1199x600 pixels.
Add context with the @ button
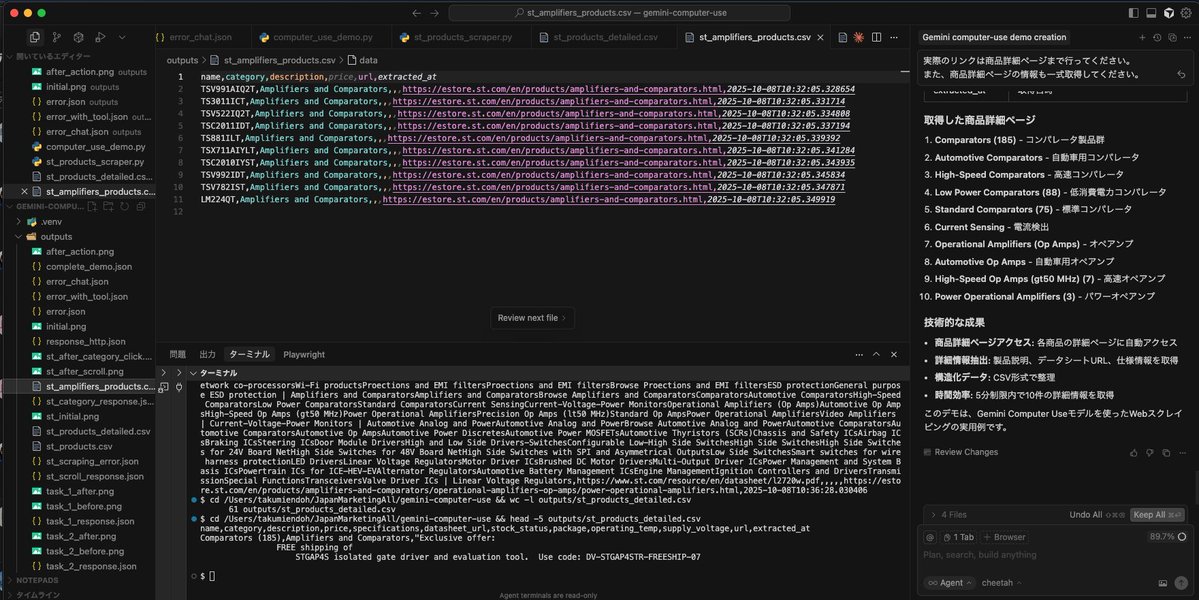pyautogui.click(x=930, y=537)
